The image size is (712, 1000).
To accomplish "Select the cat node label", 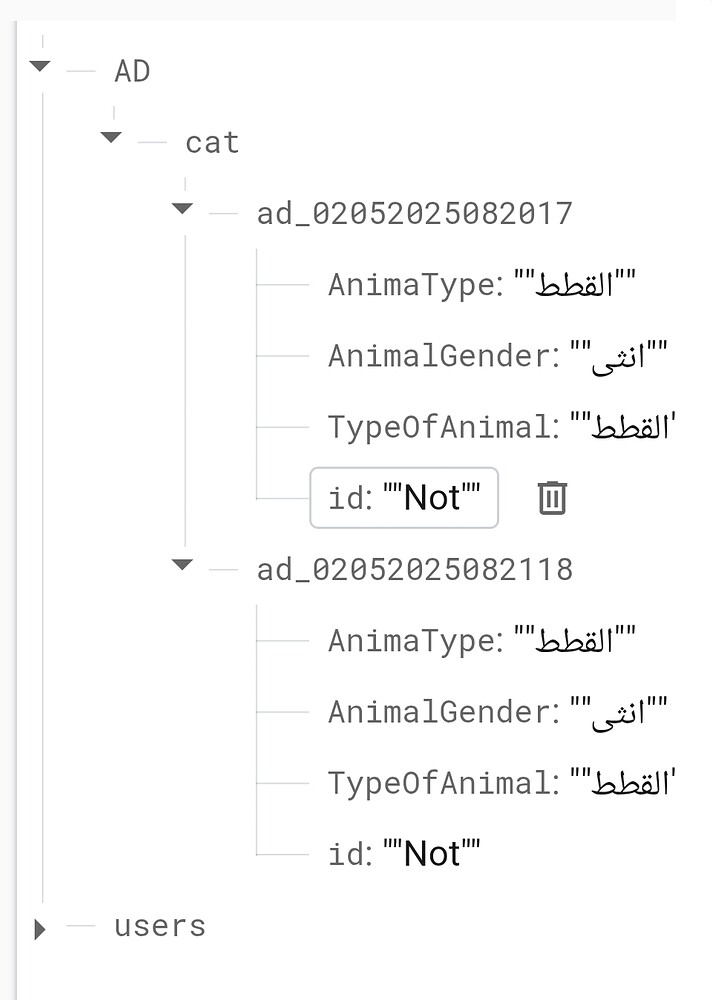I will point(212,142).
